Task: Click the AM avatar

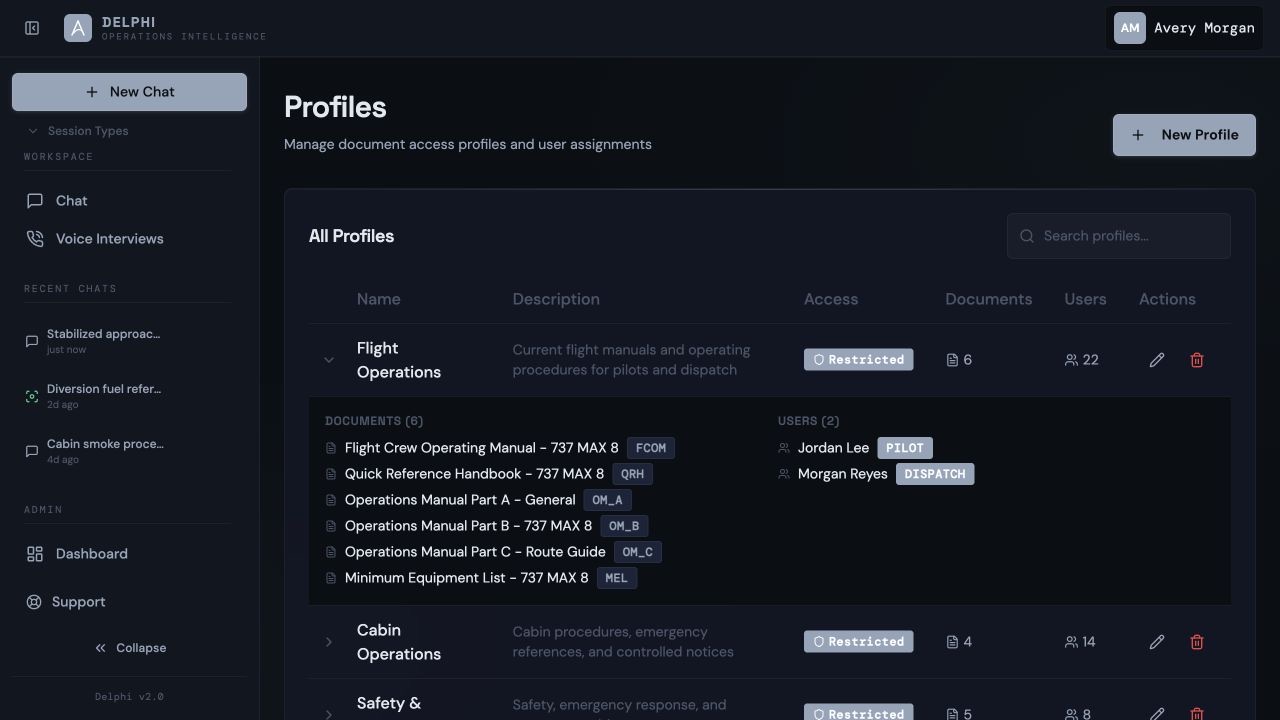Action: pos(1130,28)
